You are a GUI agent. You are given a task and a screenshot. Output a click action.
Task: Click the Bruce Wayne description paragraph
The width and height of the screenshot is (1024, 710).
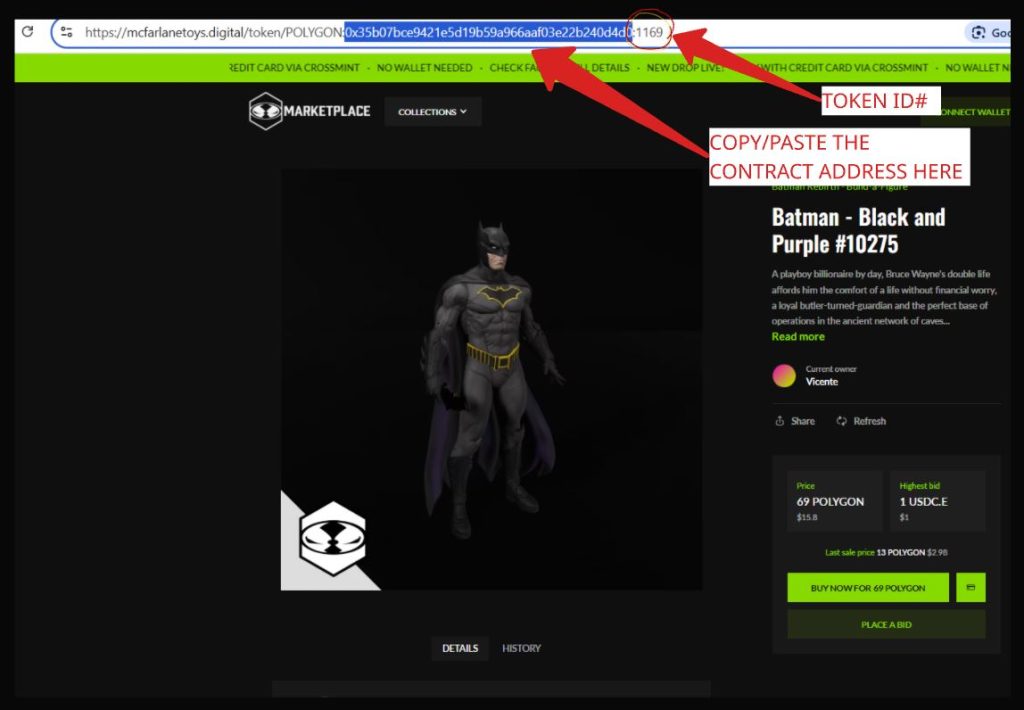click(884, 297)
